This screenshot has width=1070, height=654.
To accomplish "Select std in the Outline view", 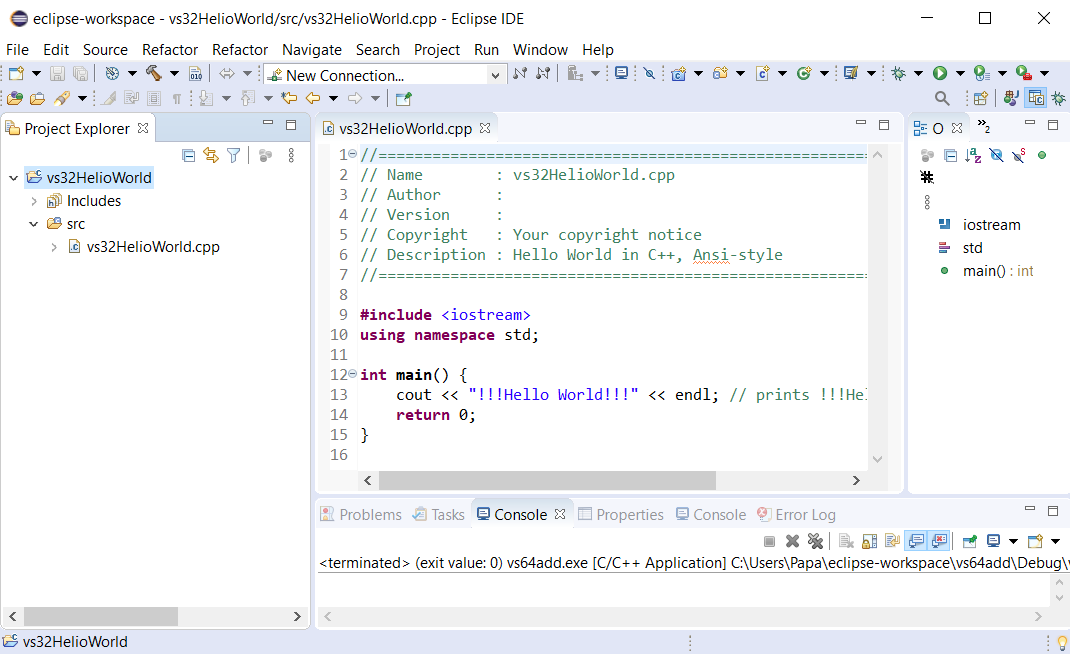I will point(961,248).
